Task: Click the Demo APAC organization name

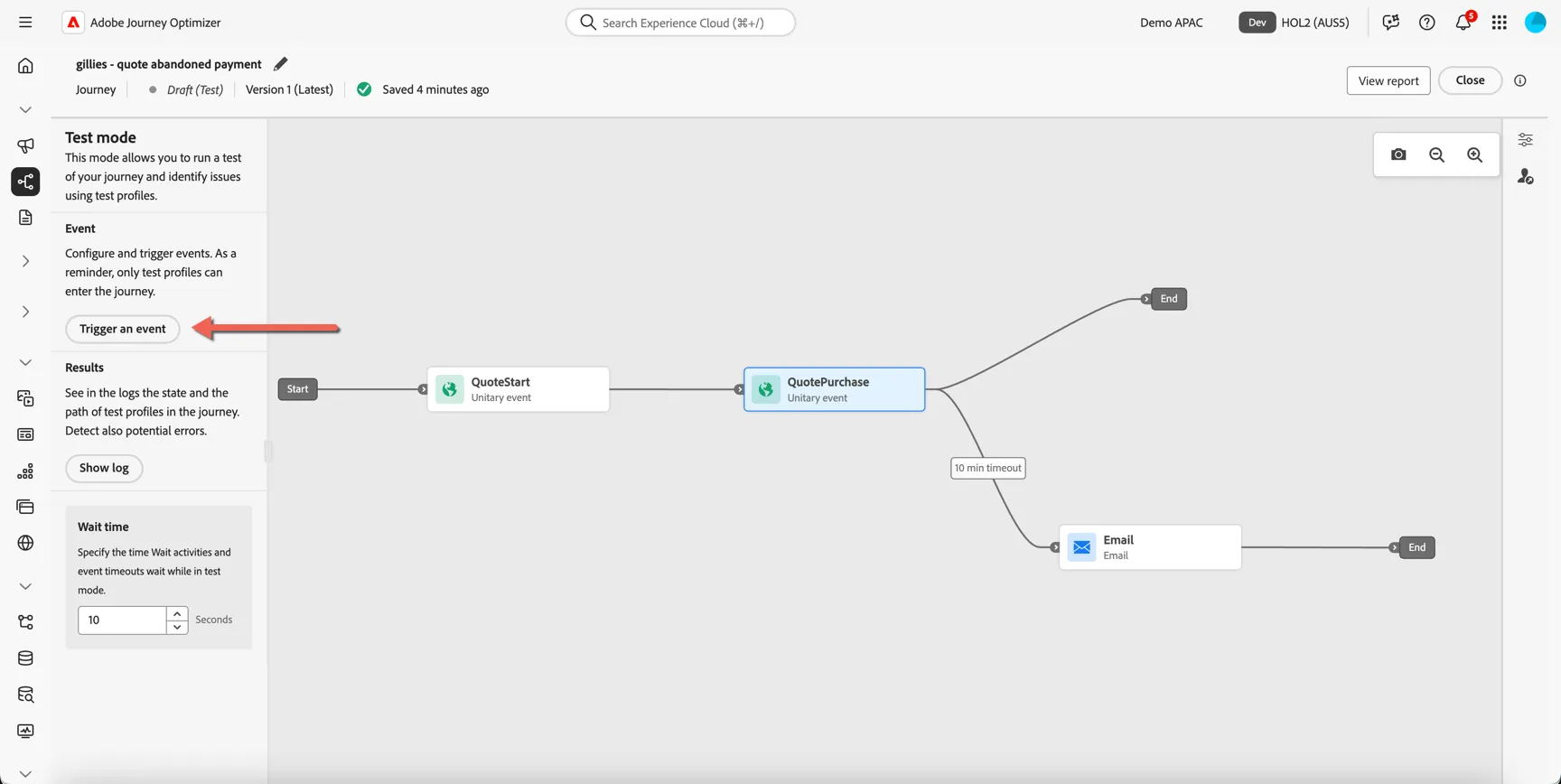Action: 1172,23
